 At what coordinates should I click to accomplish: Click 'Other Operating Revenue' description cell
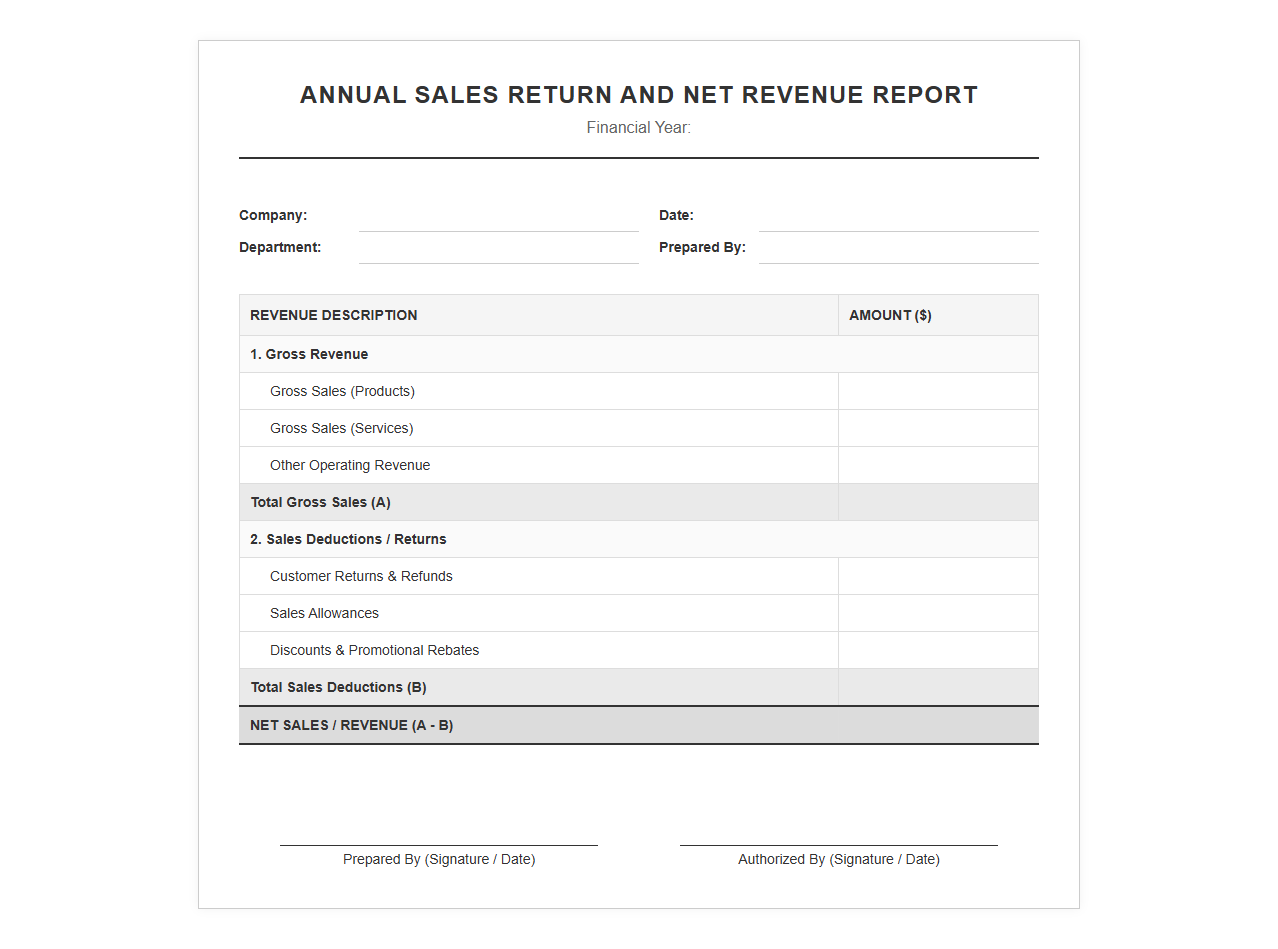click(x=539, y=465)
